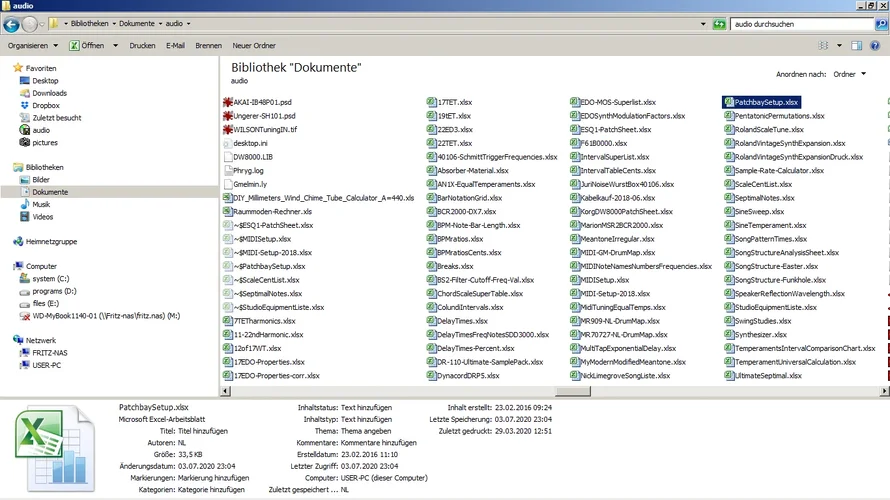Image resolution: width=890 pixels, height=500 pixels.
Task: Open the Musik library
Action: [40, 204]
